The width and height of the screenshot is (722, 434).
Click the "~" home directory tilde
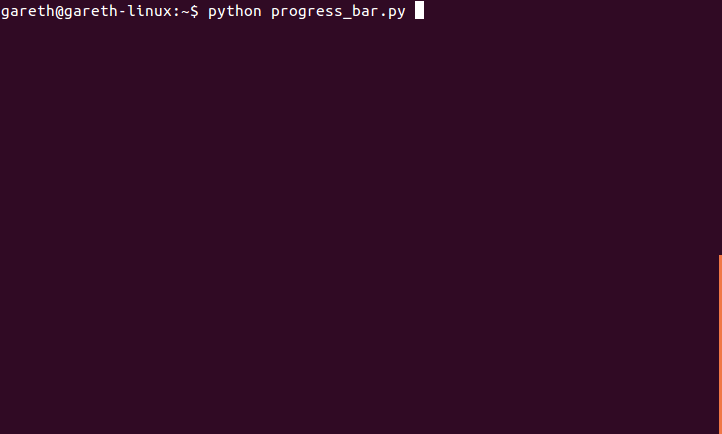click(x=185, y=11)
